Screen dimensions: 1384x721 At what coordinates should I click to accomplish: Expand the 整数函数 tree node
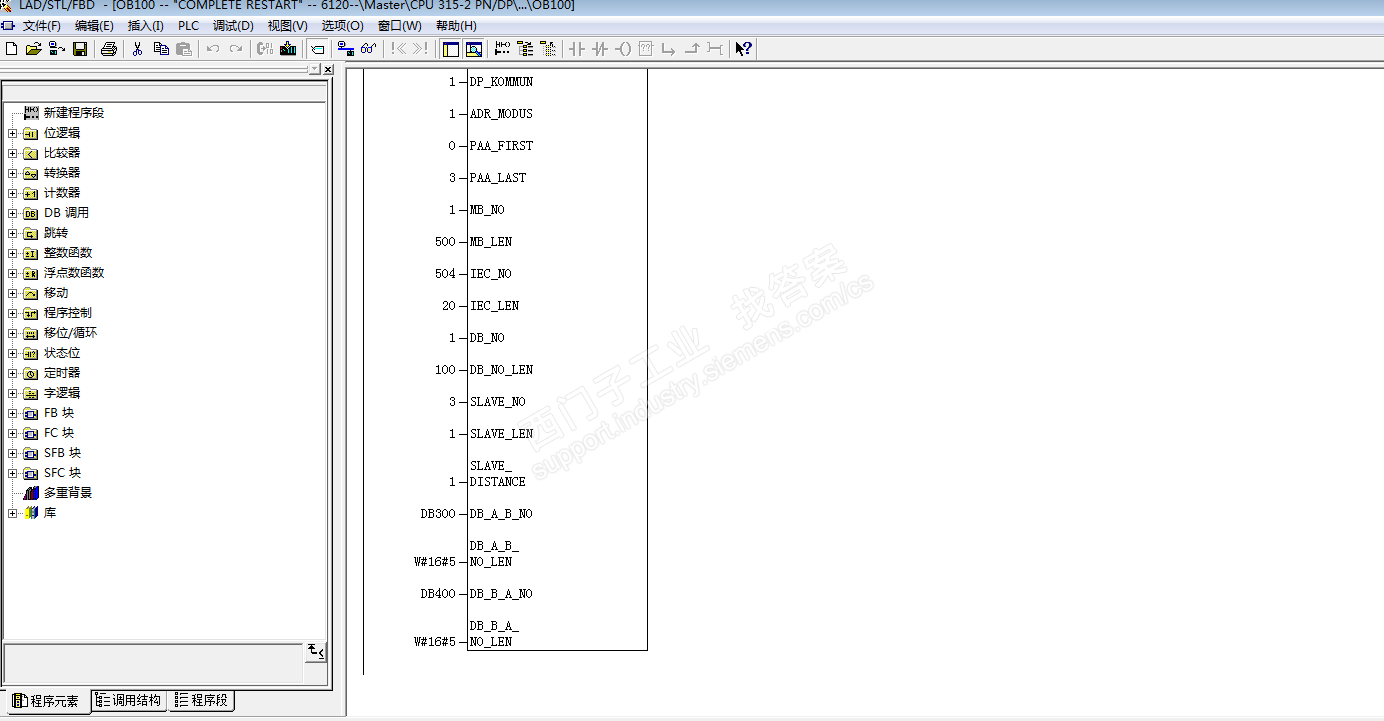[12, 253]
